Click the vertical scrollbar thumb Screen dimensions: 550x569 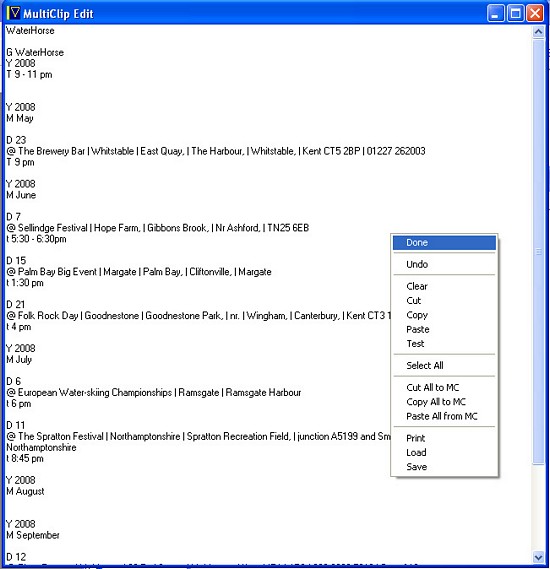tap(538, 251)
